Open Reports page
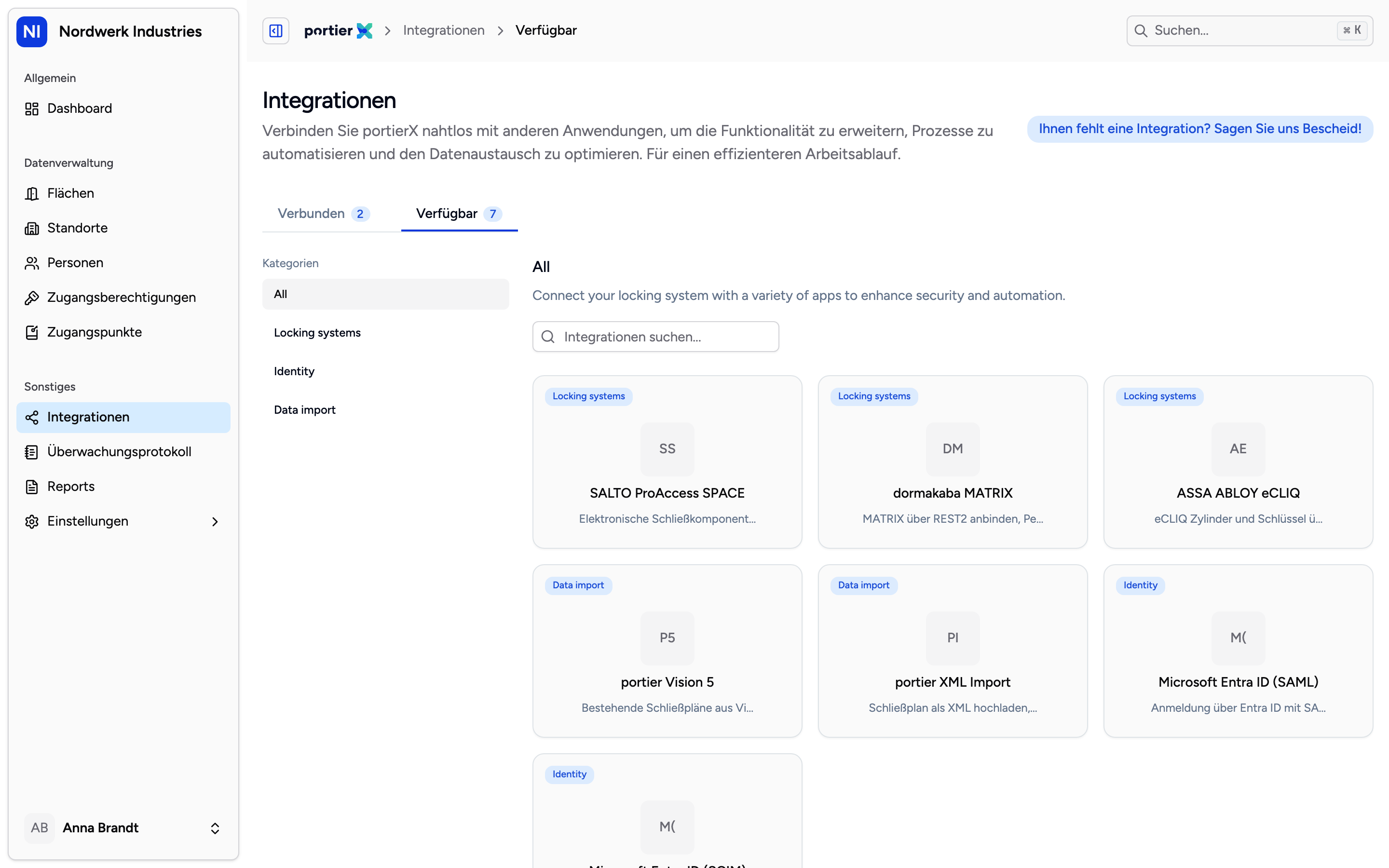The image size is (1389, 868). pos(123,487)
